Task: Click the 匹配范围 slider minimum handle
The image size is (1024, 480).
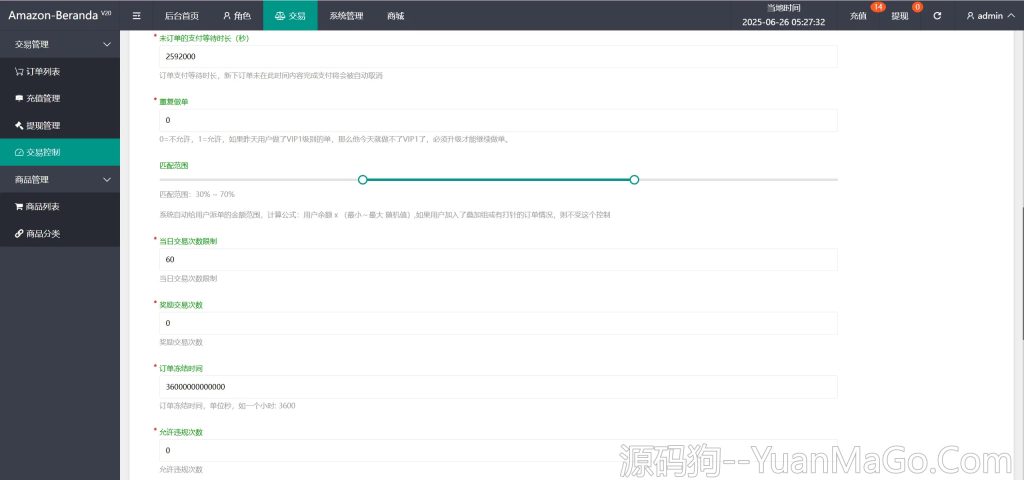Action: (x=363, y=180)
